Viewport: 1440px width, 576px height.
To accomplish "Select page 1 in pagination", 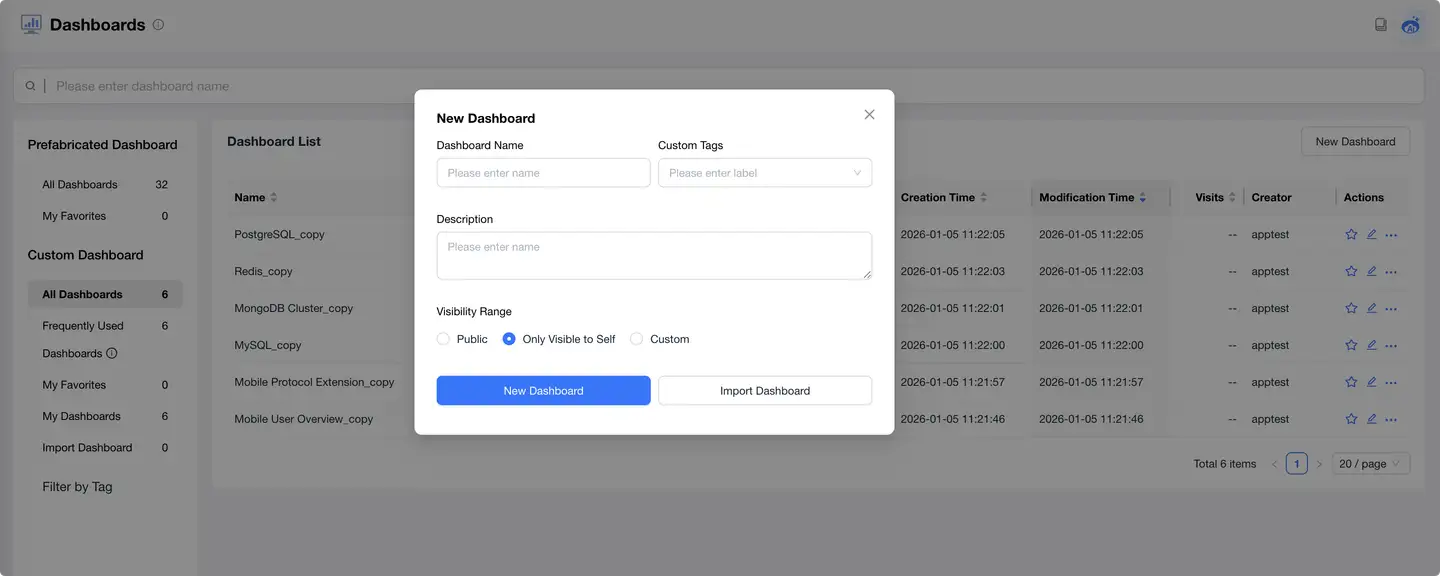I will click(1296, 462).
